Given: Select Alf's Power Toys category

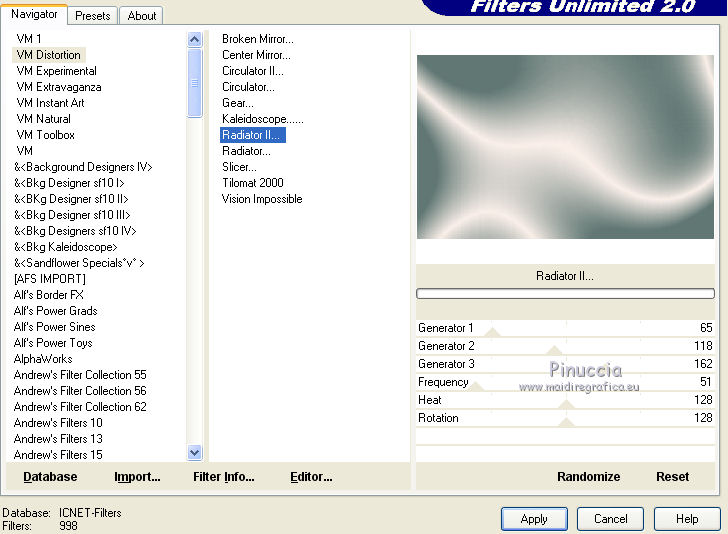Looking at the screenshot, I should tap(53, 343).
